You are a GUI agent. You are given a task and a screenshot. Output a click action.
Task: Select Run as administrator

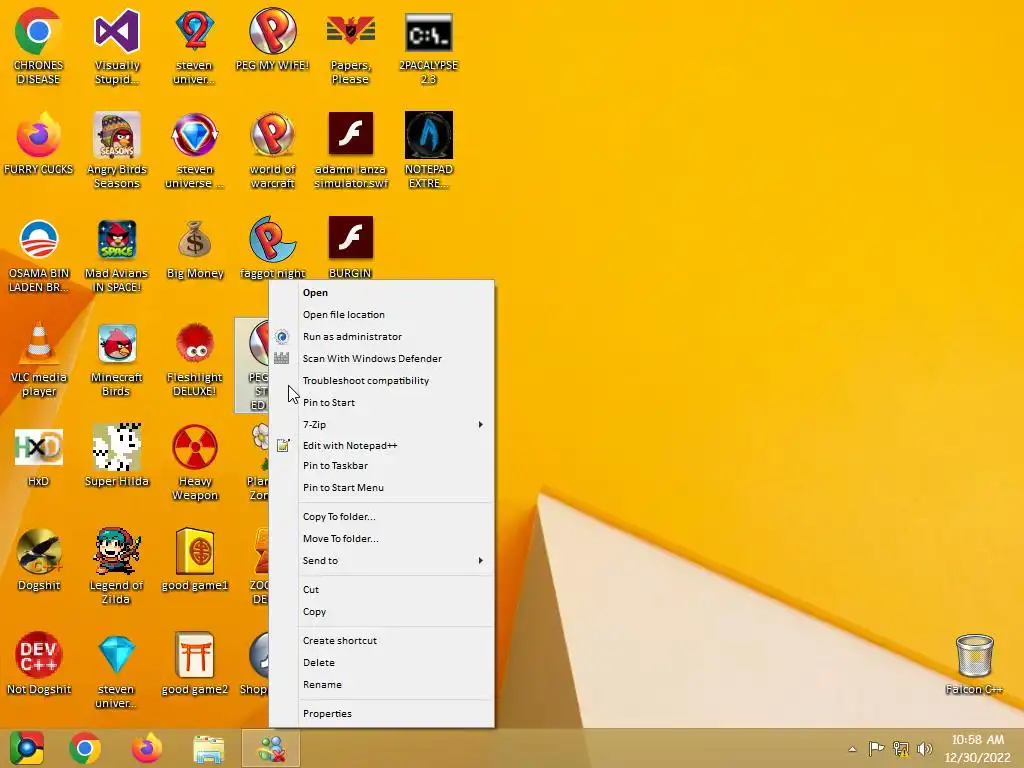382,337
